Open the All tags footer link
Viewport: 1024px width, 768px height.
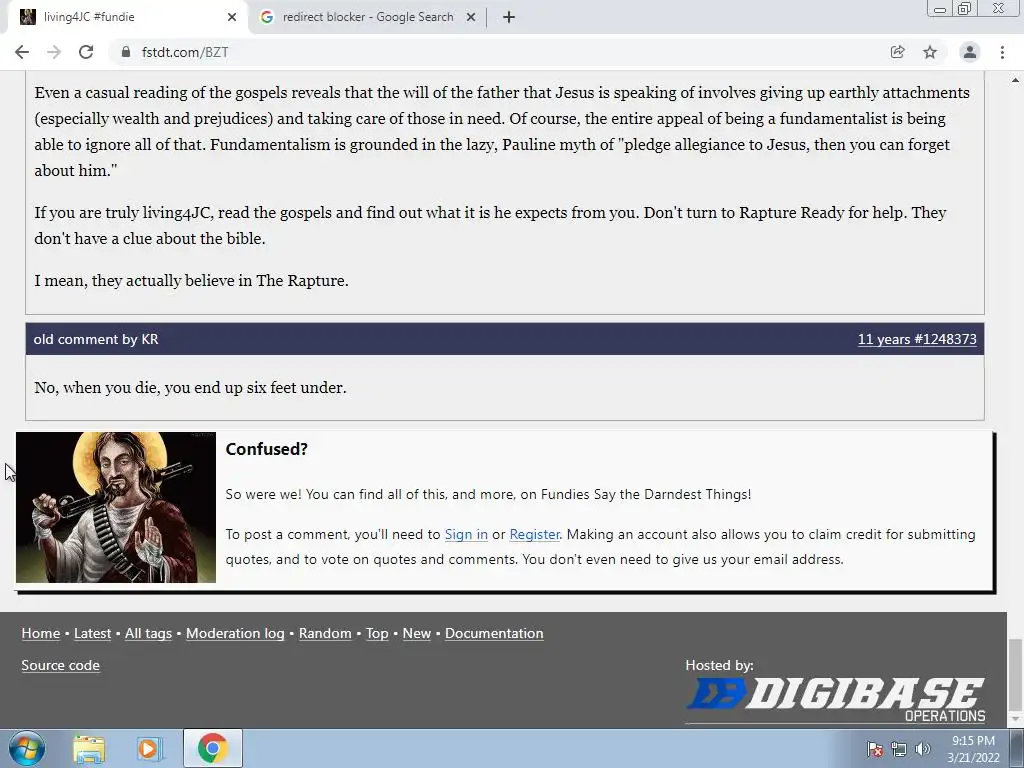pos(148,633)
